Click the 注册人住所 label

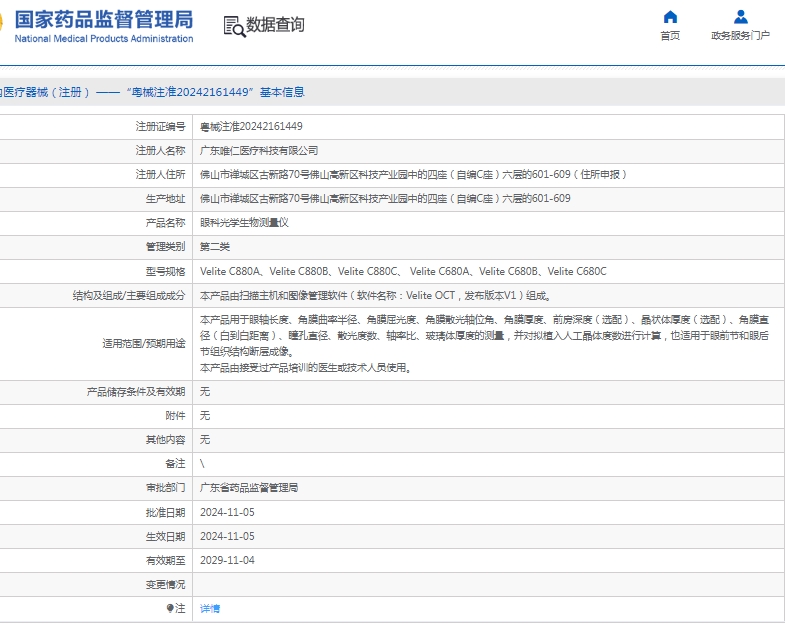(160, 174)
